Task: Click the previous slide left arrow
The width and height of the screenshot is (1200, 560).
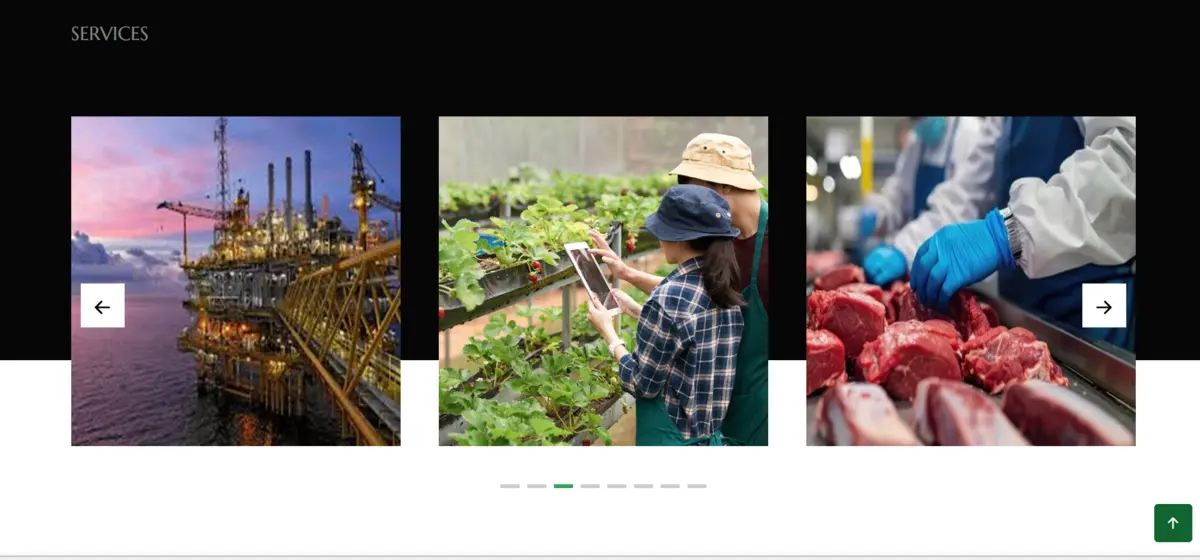Action: coord(102,306)
